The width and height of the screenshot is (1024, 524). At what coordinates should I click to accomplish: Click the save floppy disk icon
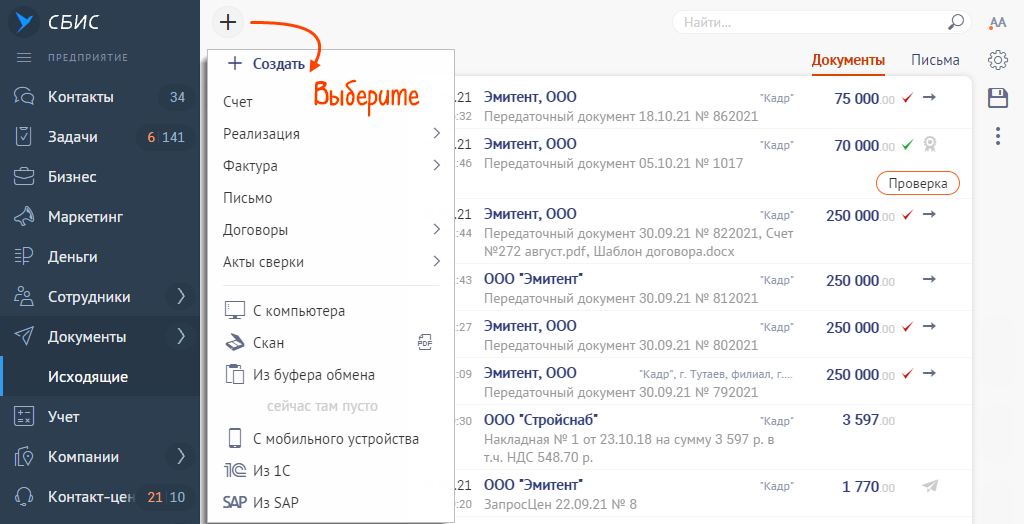997,97
